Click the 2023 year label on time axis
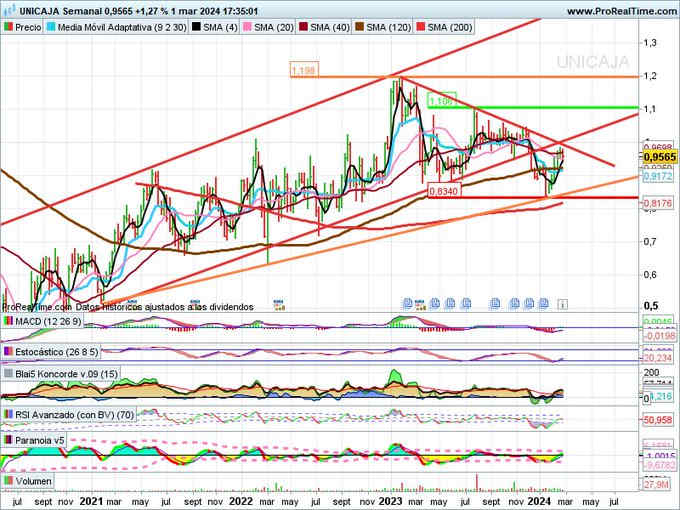 (x=391, y=501)
